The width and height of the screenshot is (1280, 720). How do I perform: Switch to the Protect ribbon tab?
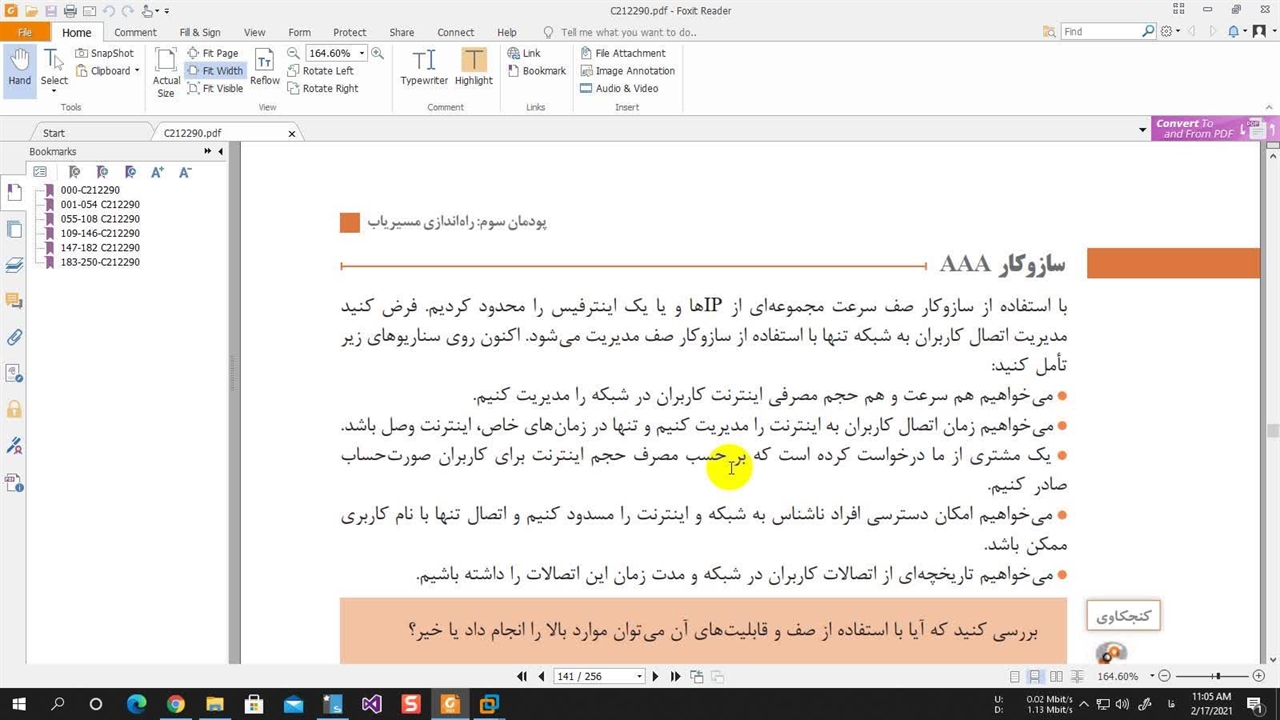pos(349,32)
